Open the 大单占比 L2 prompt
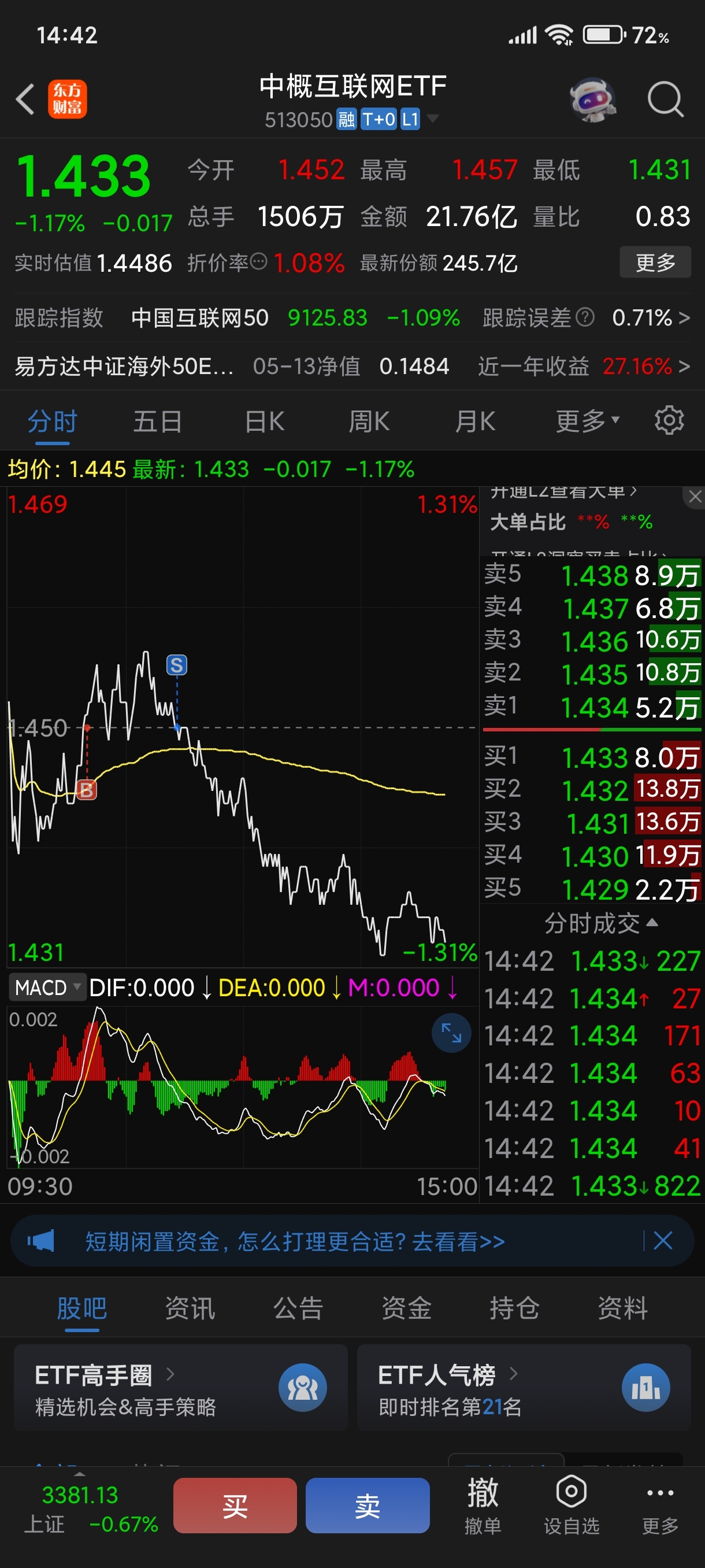The width and height of the screenshot is (705, 1568). point(571,522)
